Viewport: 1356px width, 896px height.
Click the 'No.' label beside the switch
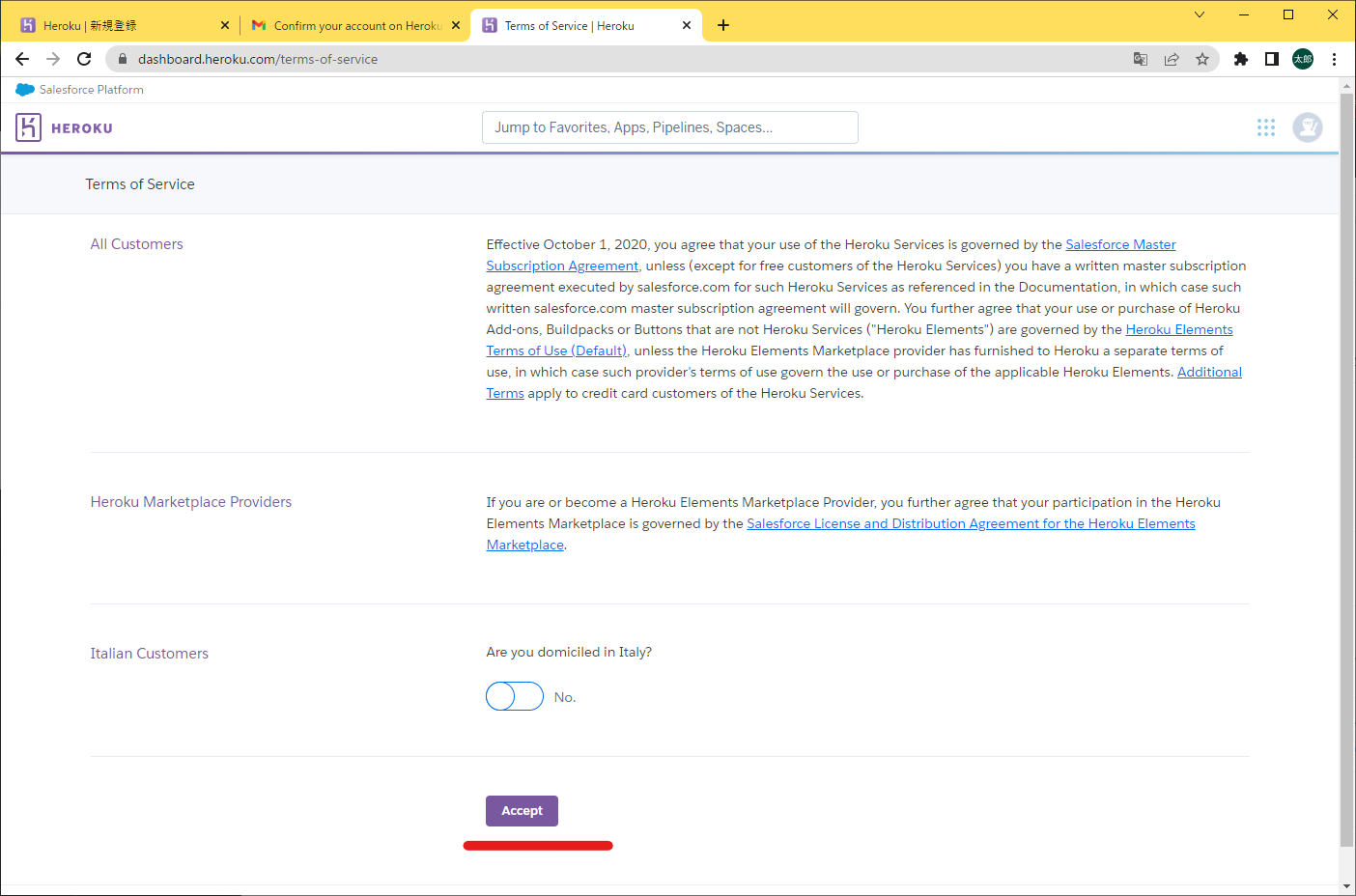[x=565, y=697]
